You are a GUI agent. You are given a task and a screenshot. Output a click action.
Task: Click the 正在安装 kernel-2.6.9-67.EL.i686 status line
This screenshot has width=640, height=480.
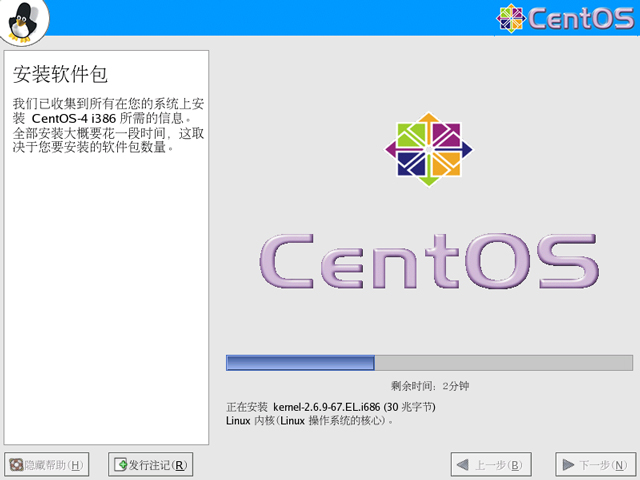[x=331, y=407]
